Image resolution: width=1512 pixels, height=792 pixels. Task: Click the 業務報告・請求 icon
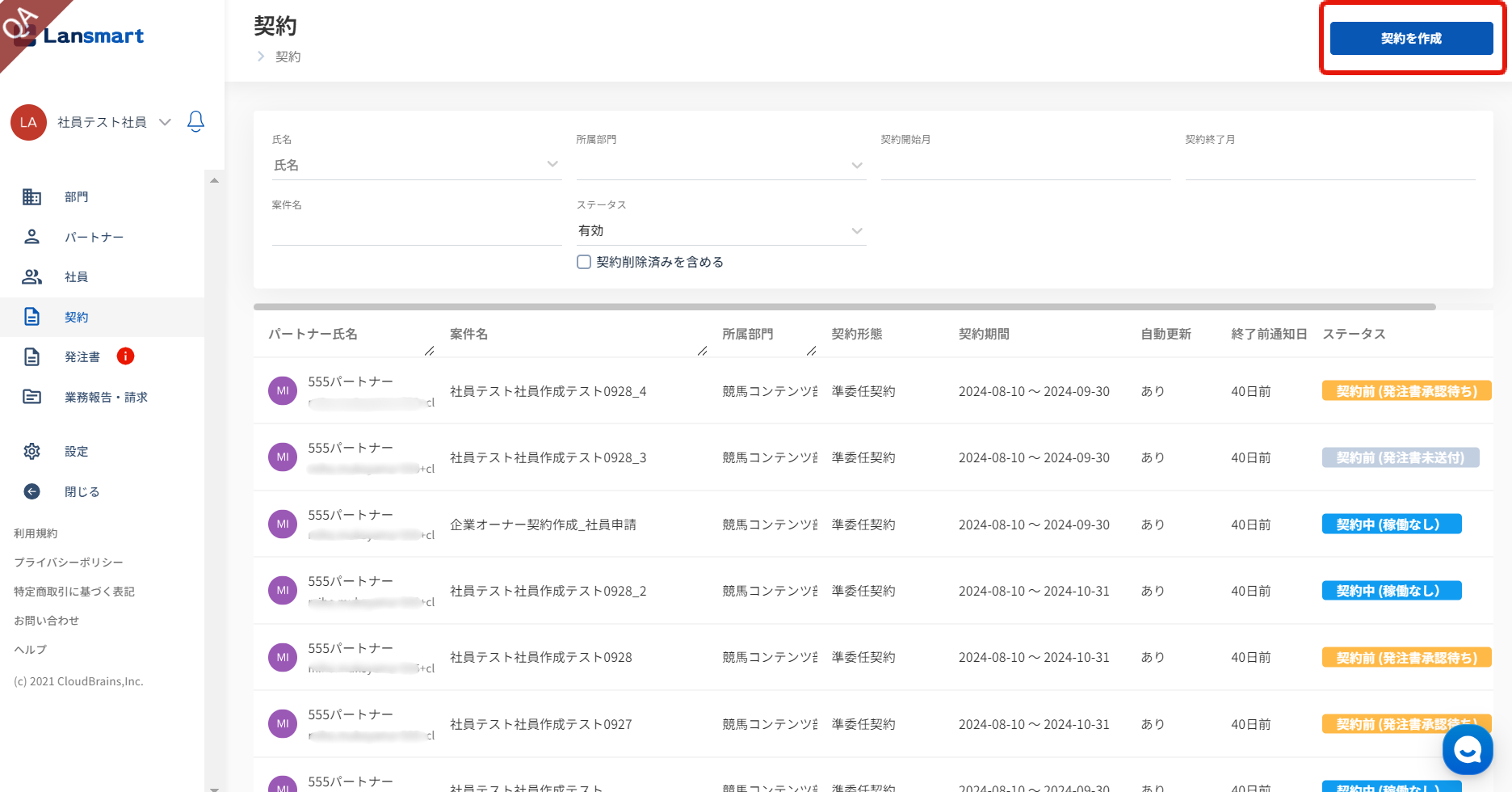point(31,397)
